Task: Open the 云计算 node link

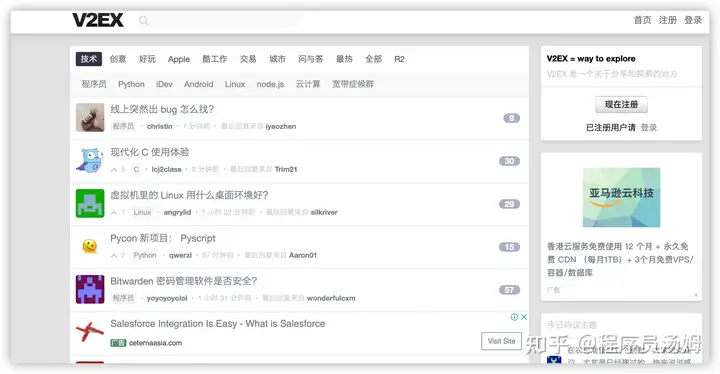Action: [308, 84]
